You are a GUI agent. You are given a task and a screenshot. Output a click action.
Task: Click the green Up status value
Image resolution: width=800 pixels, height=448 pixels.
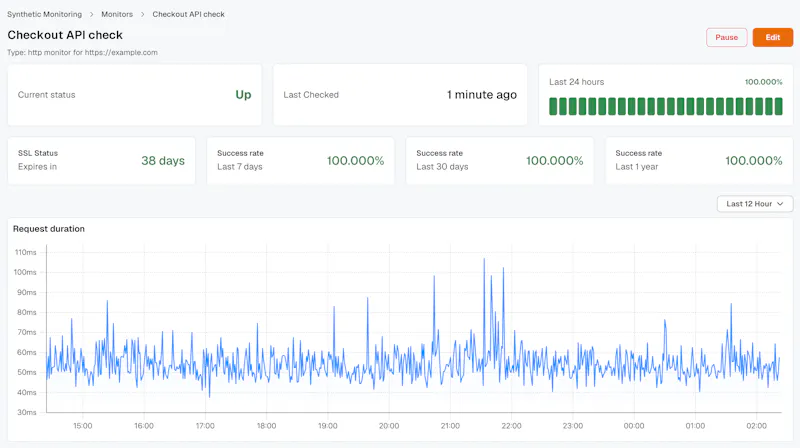click(x=243, y=94)
